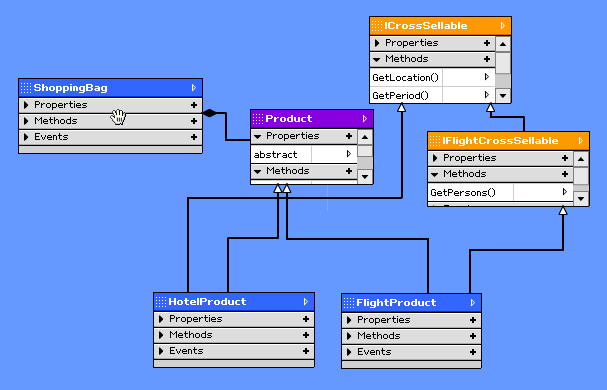
Task: Select the HotelProduct class title bar
Action: pos(234,302)
